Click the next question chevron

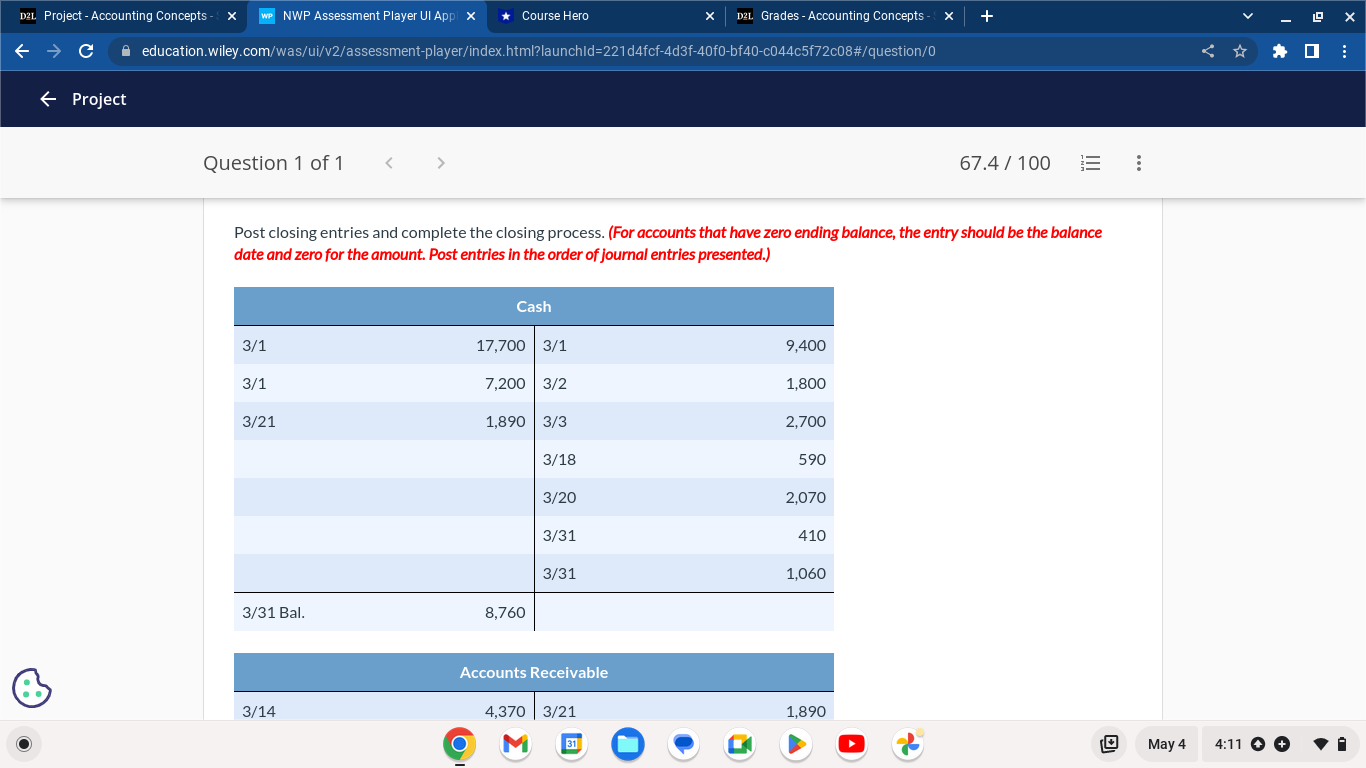point(440,163)
